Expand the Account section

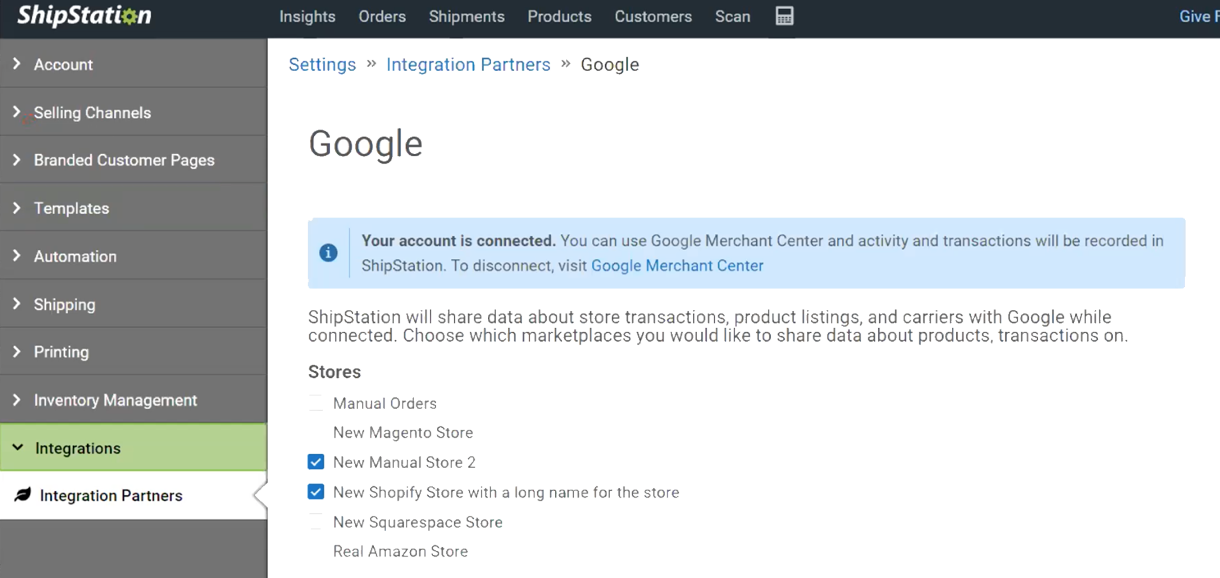pyautogui.click(x=65, y=63)
